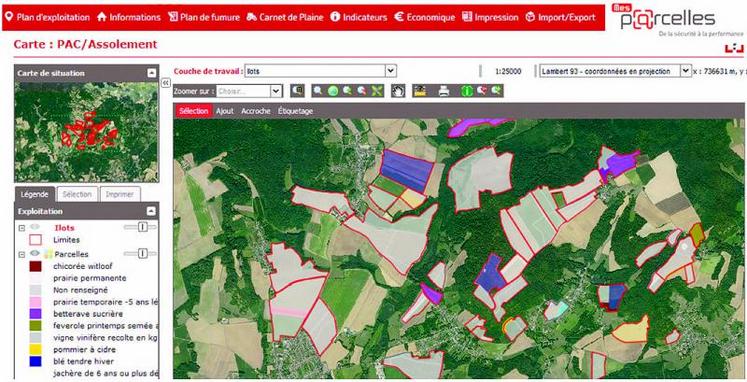Click the round green globe zoom icon
This screenshot has height=382, width=747.
click(333, 90)
